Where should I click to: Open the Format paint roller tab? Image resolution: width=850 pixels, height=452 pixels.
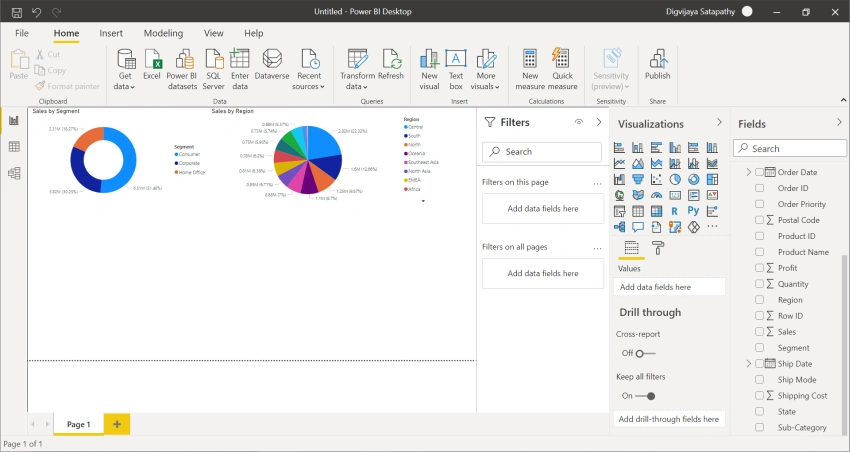click(658, 248)
